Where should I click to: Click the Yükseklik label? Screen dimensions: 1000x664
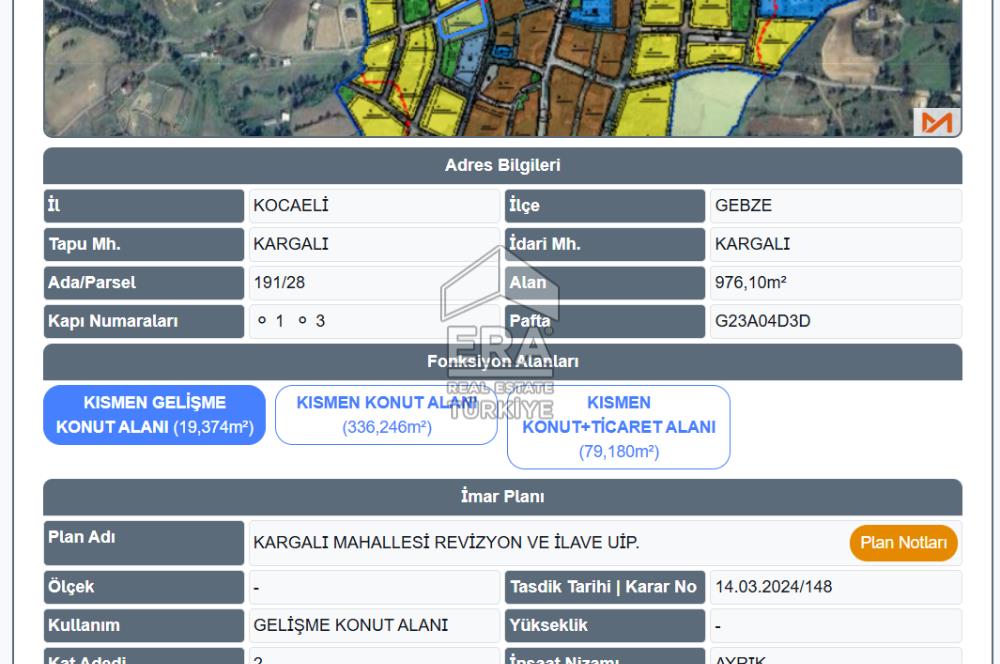605,625
